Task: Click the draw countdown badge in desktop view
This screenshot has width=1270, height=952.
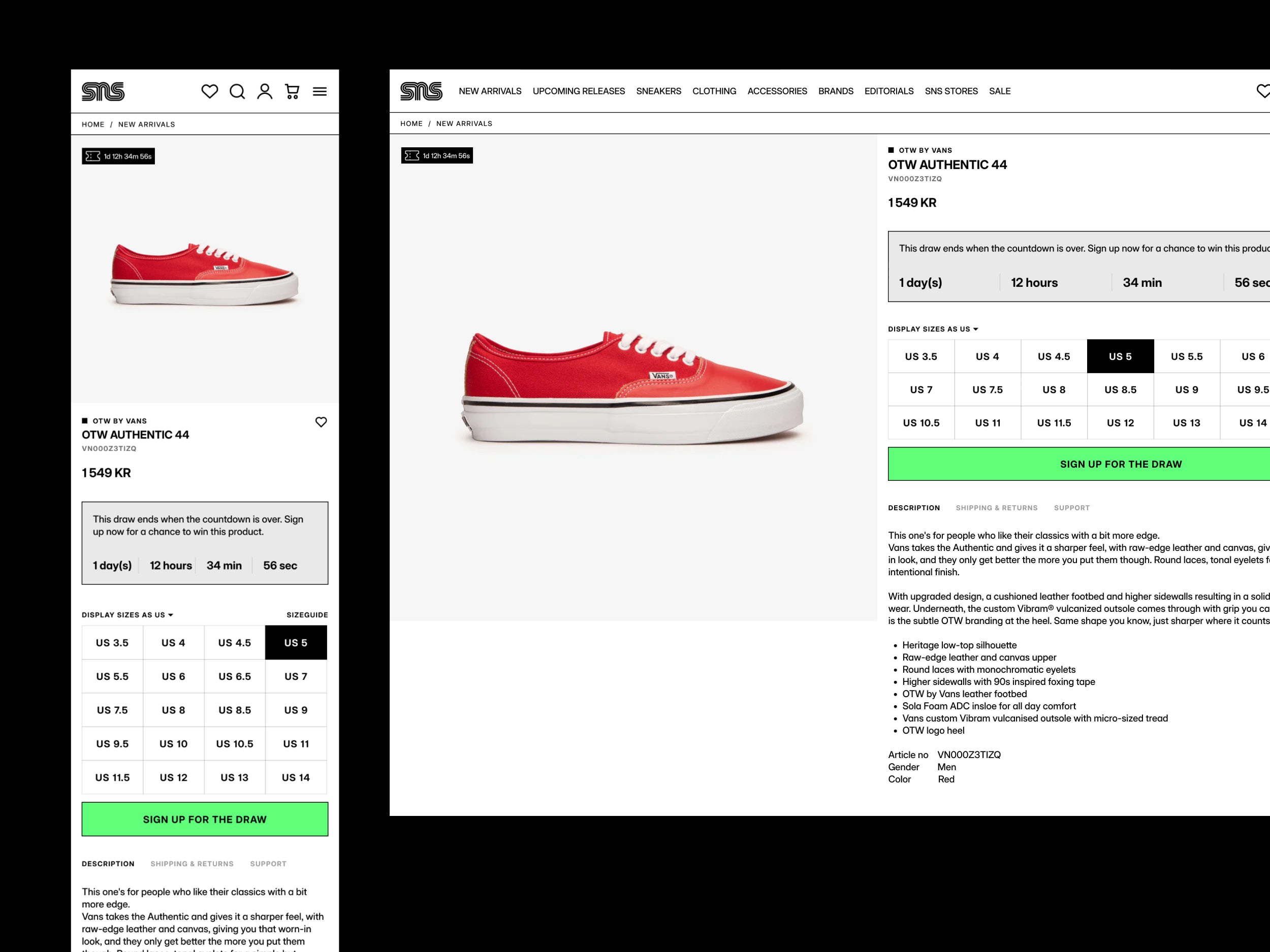Action: pos(437,155)
